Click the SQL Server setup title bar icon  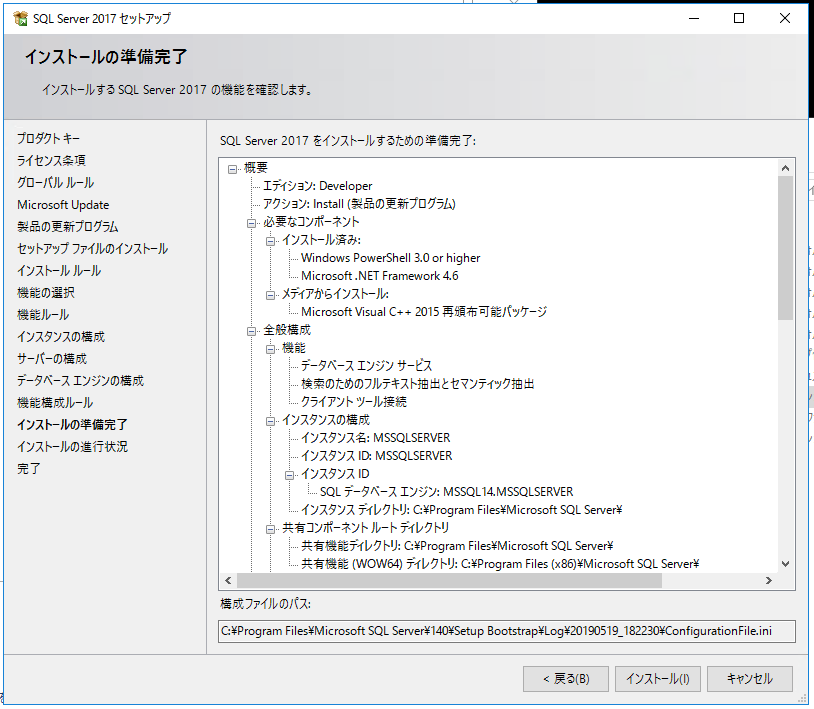(x=21, y=18)
